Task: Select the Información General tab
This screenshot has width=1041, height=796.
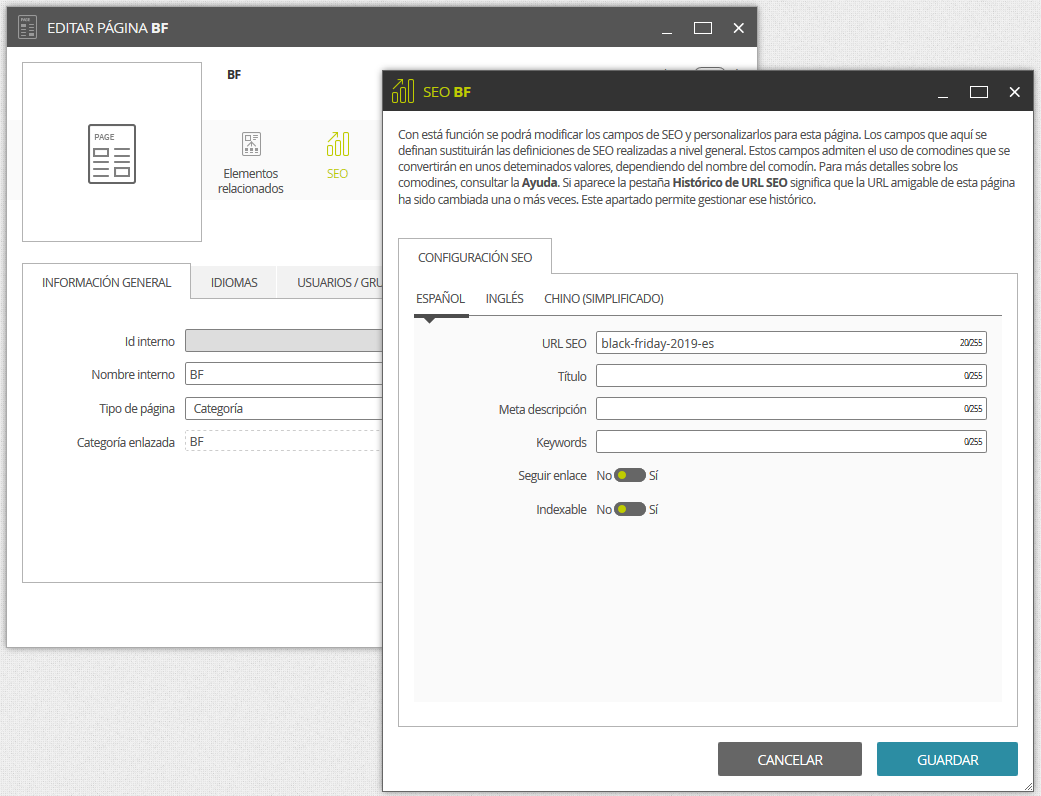Action: (106, 282)
